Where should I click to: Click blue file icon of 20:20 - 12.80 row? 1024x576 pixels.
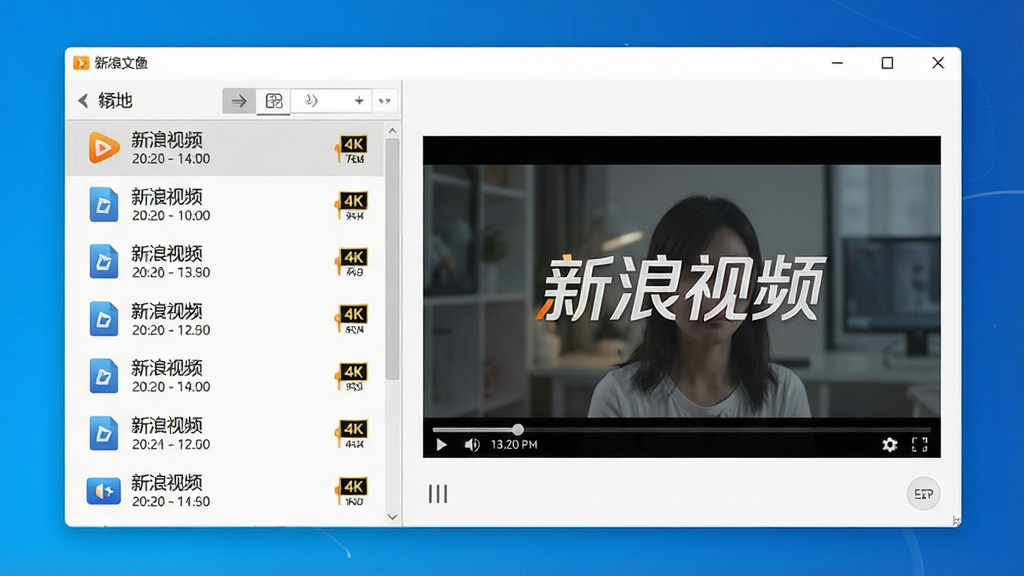coord(104,319)
